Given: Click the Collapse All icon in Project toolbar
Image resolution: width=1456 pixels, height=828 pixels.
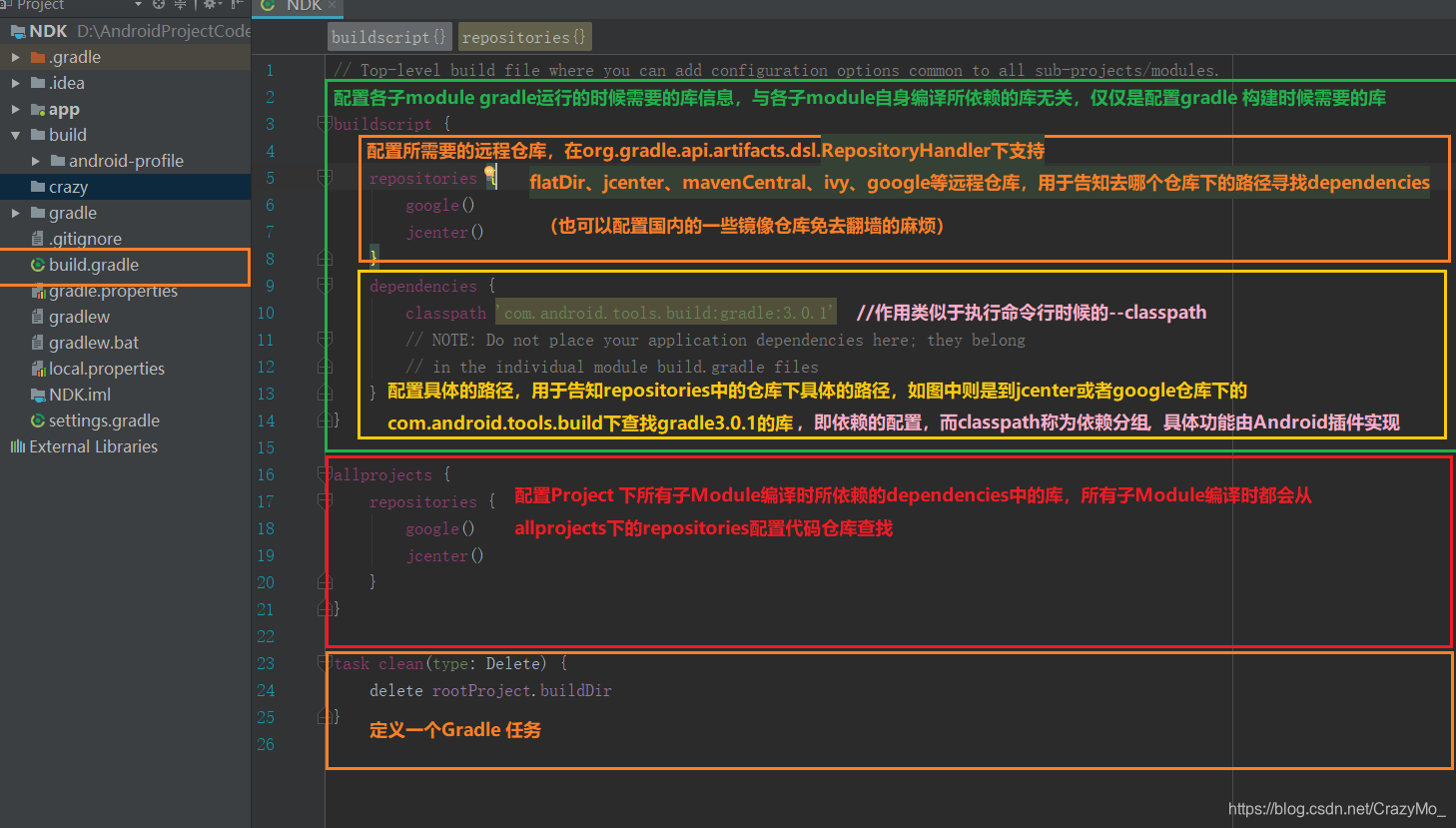Looking at the screenshot, I should [x=181, y=4].
